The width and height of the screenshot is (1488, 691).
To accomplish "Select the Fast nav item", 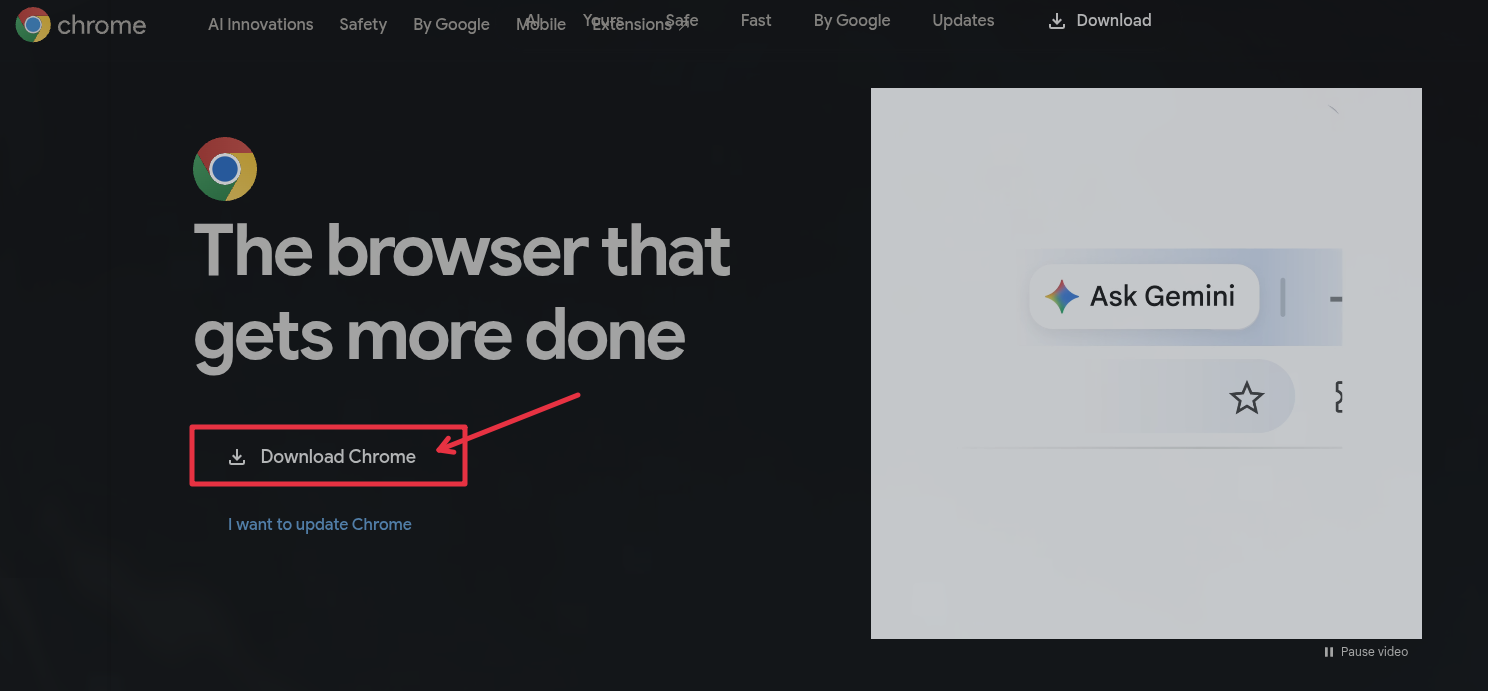I will click(756, 20).
